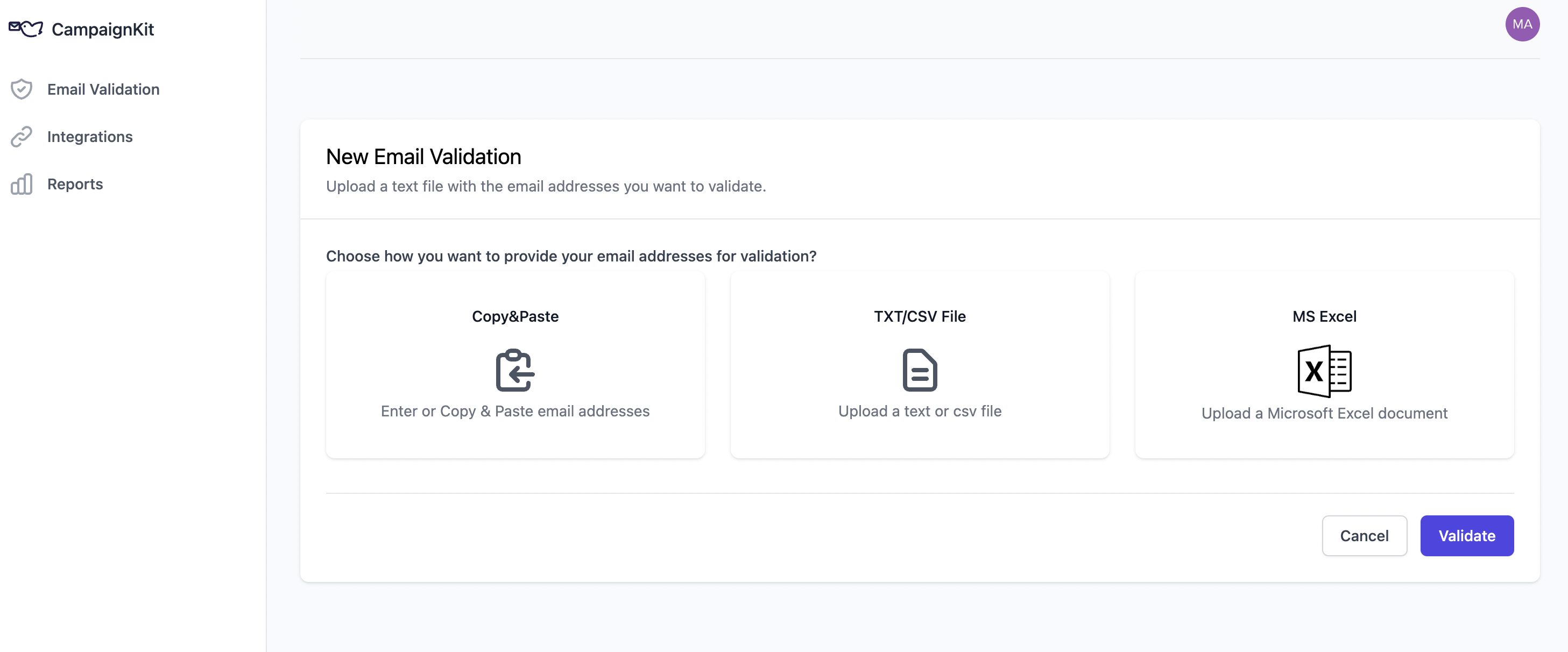
Task: Choose the TXT/CSV File option title
Action: [x=919, y=316]
